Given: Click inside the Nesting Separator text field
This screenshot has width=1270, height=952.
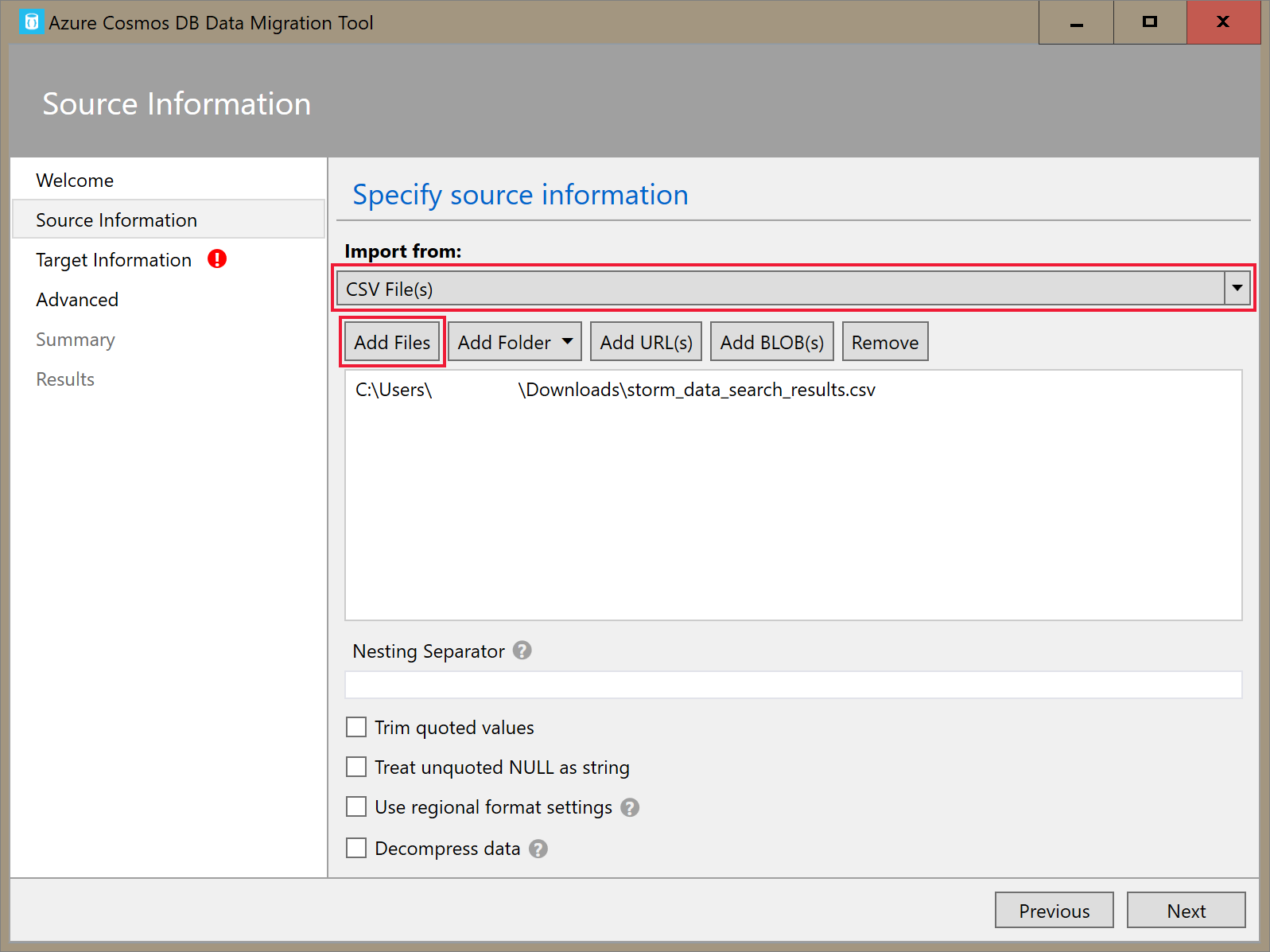Looking at the screenshot, I should (792, 685).
